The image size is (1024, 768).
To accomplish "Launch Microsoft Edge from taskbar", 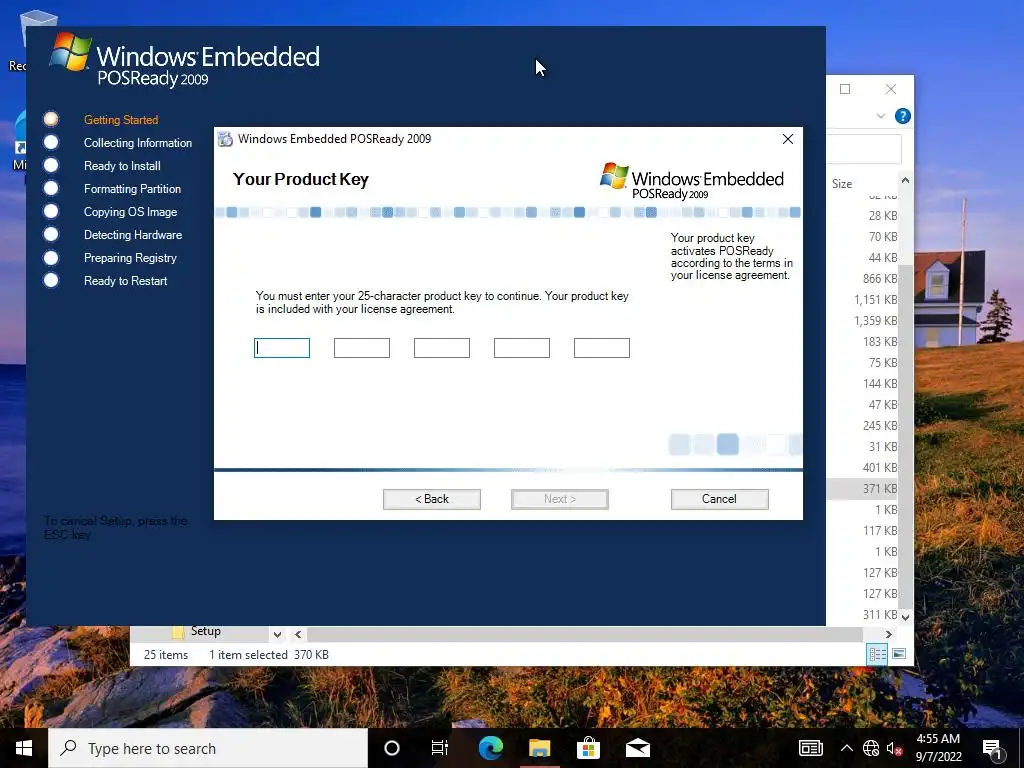I will pyautogui.click(x=490, y=748).
